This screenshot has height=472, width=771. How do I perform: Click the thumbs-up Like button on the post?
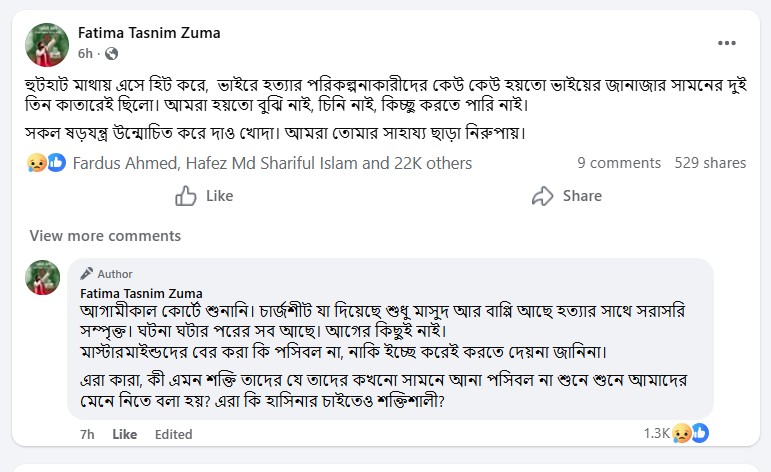[204, 196]
